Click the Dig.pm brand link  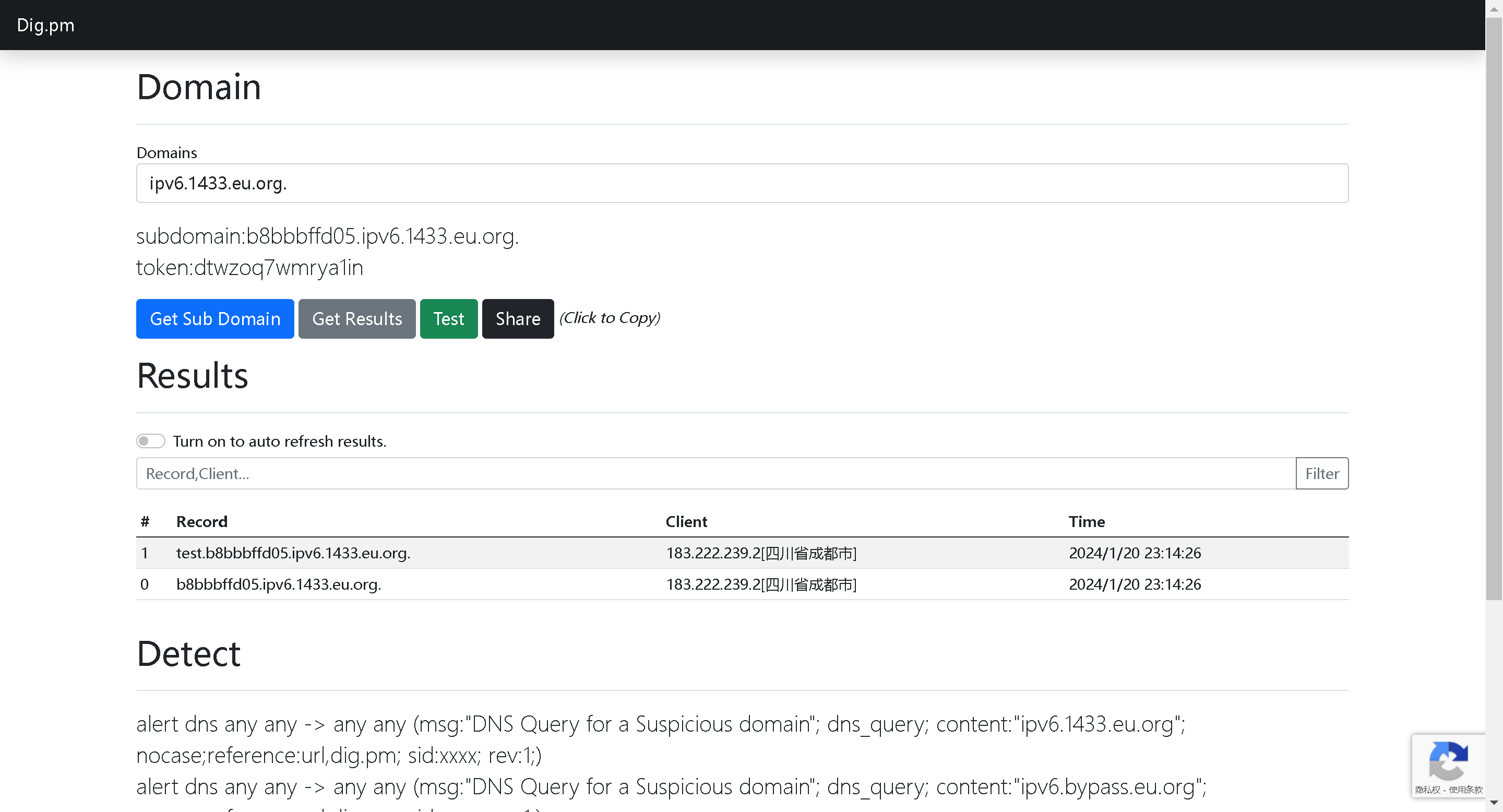(x=45, y=25)
